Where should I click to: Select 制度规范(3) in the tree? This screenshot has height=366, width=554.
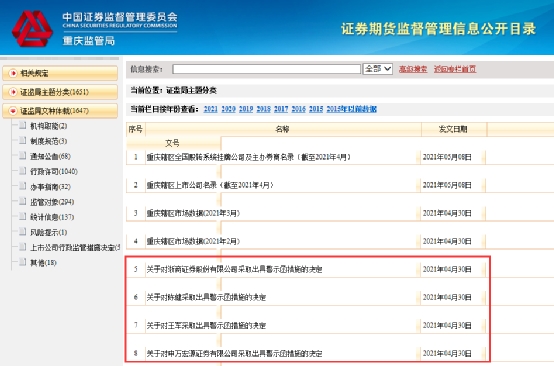48,141
